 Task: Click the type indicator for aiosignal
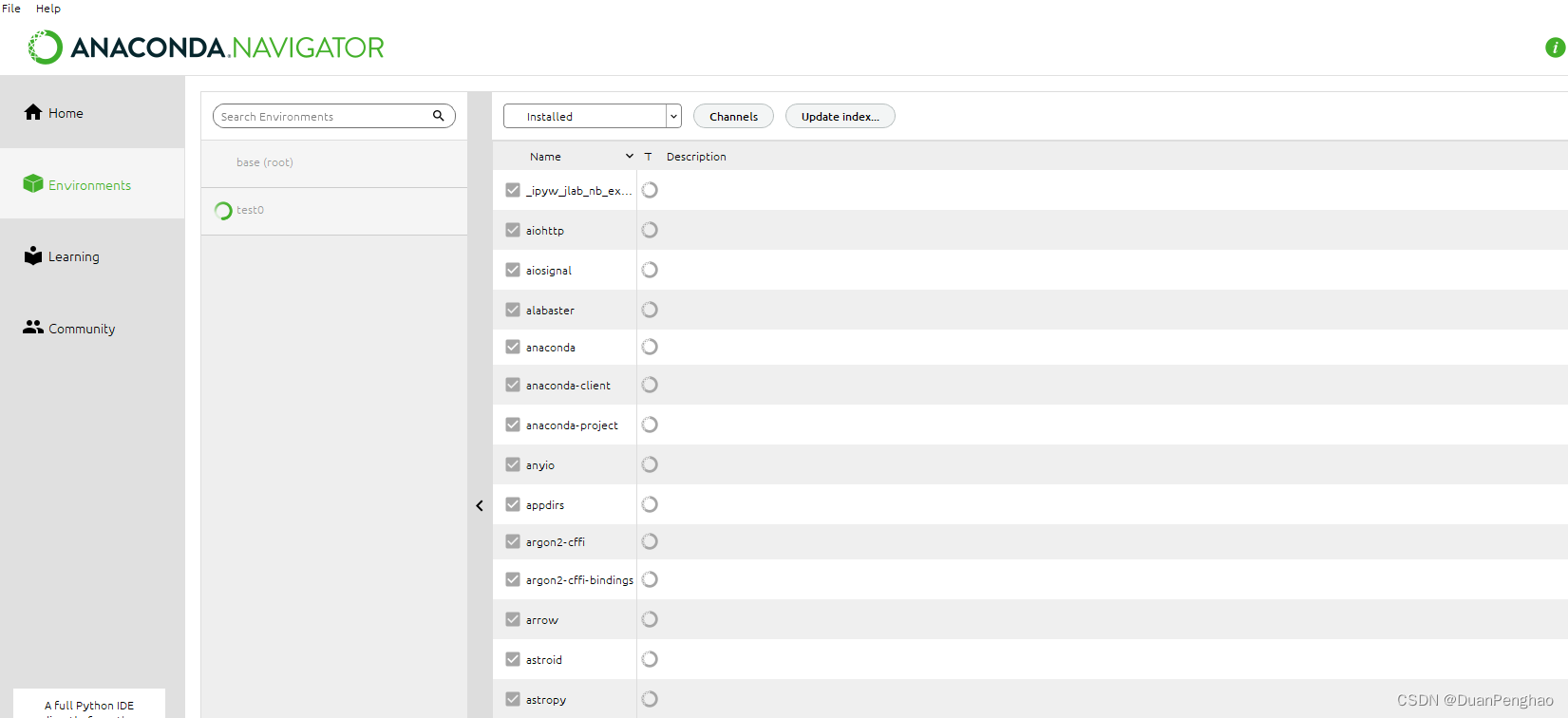(650, 270)
